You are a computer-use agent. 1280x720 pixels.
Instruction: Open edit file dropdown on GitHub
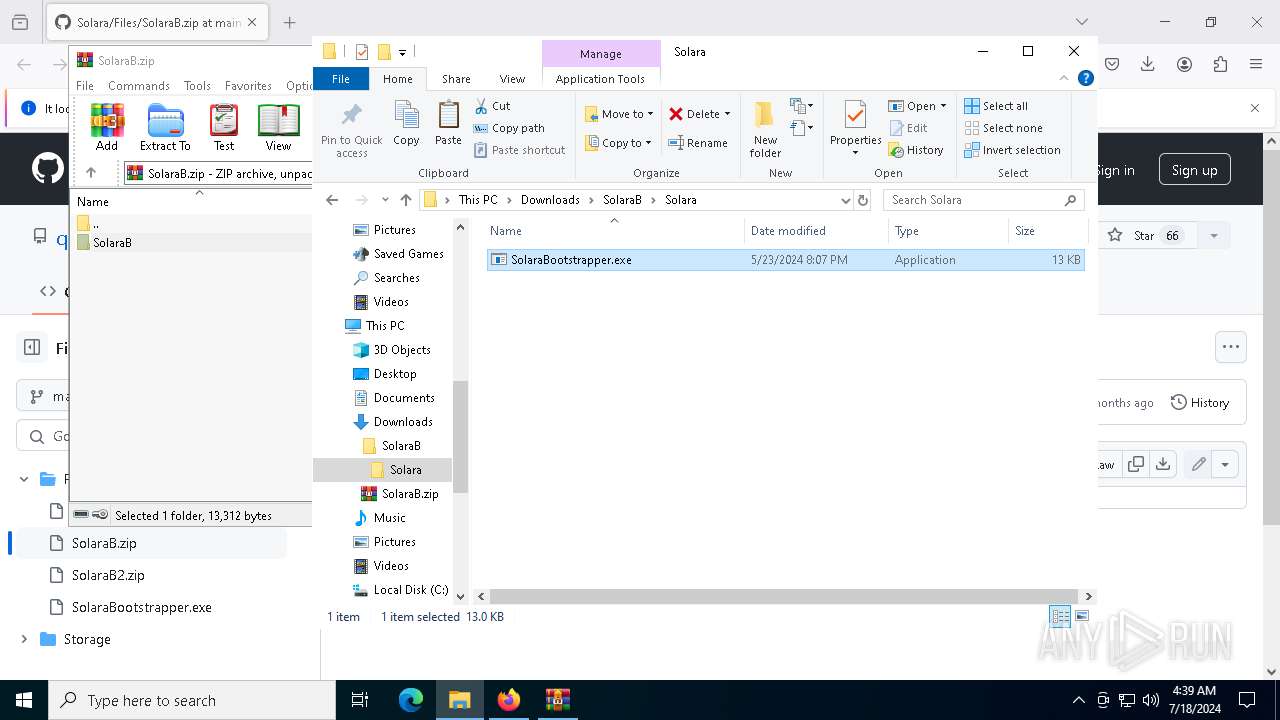[x=1225, y=464]
